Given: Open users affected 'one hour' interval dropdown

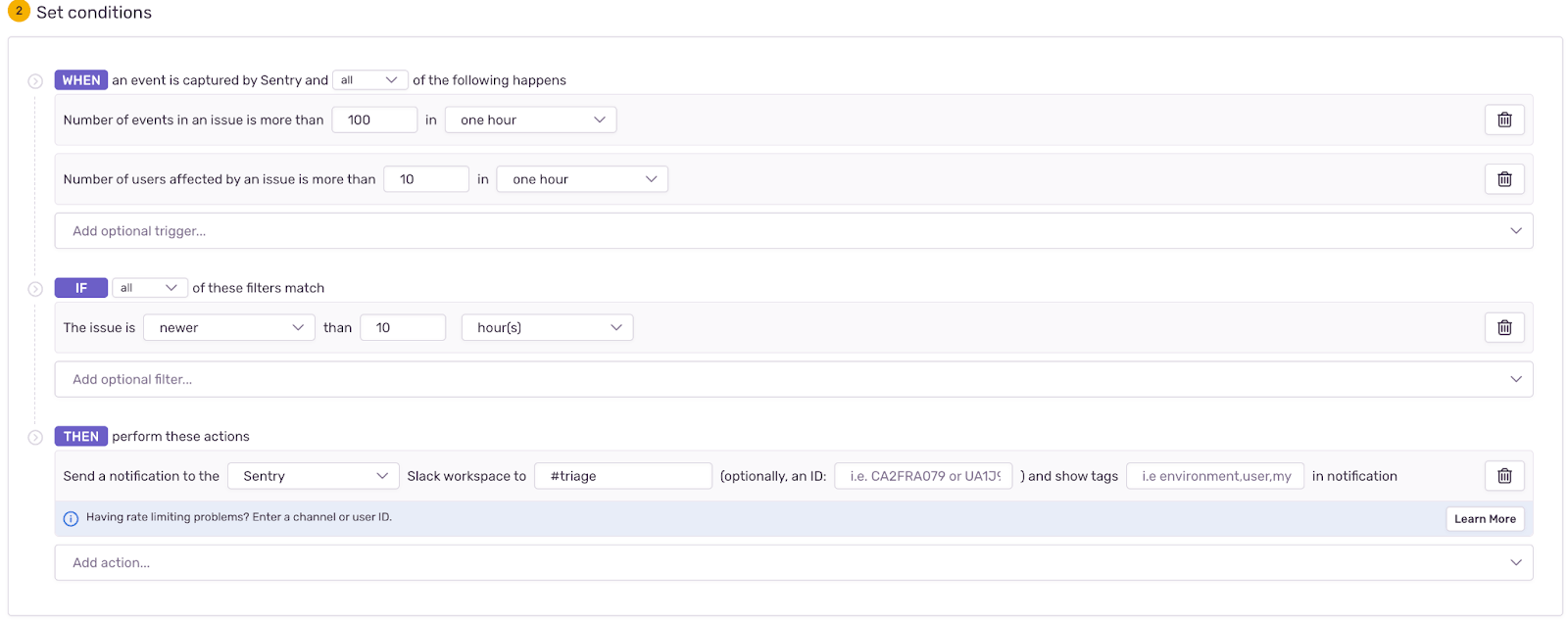Looking at the screenshot, I should tap(582, 179).
